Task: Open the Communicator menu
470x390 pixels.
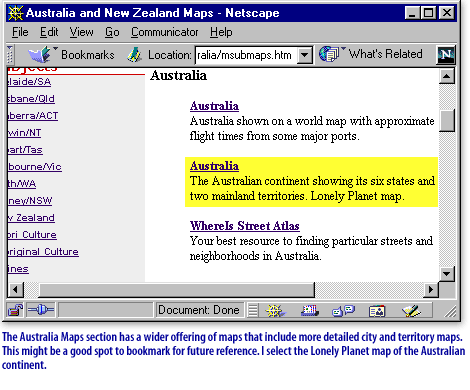Action: pos(165,32)
